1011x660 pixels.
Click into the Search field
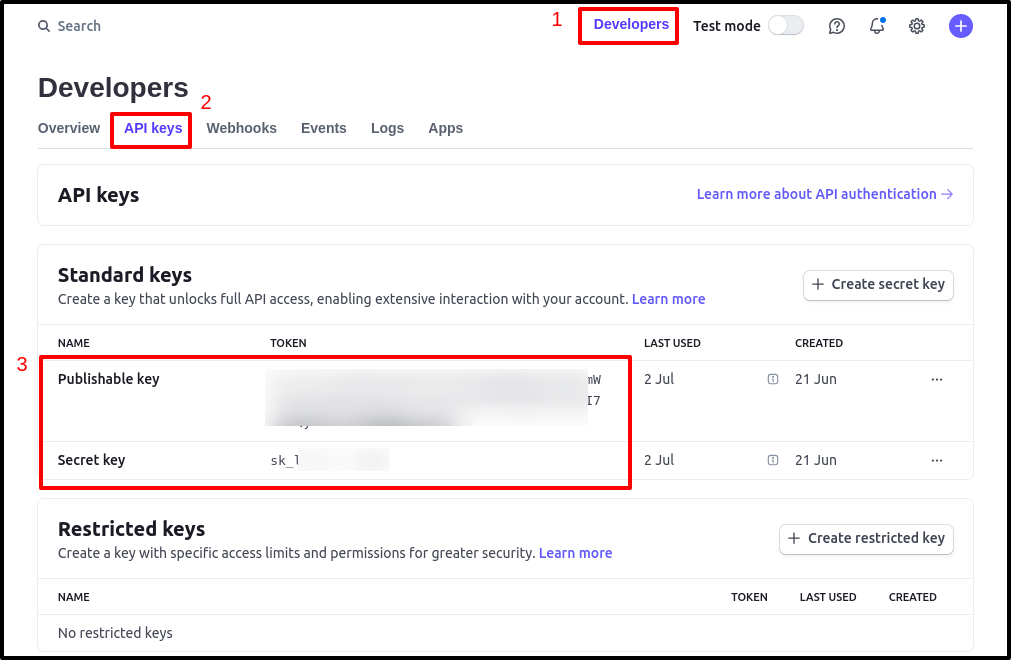click(x=69, y=26)
